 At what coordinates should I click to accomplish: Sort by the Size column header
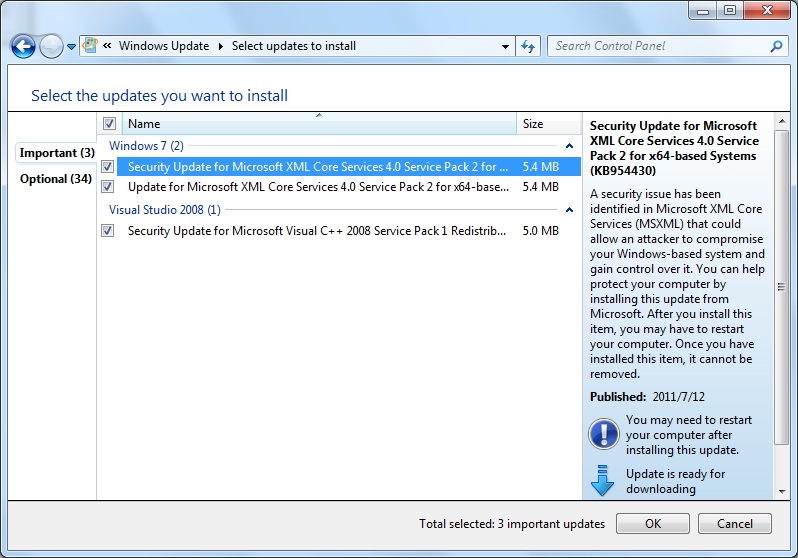click(x=549, y=124)
